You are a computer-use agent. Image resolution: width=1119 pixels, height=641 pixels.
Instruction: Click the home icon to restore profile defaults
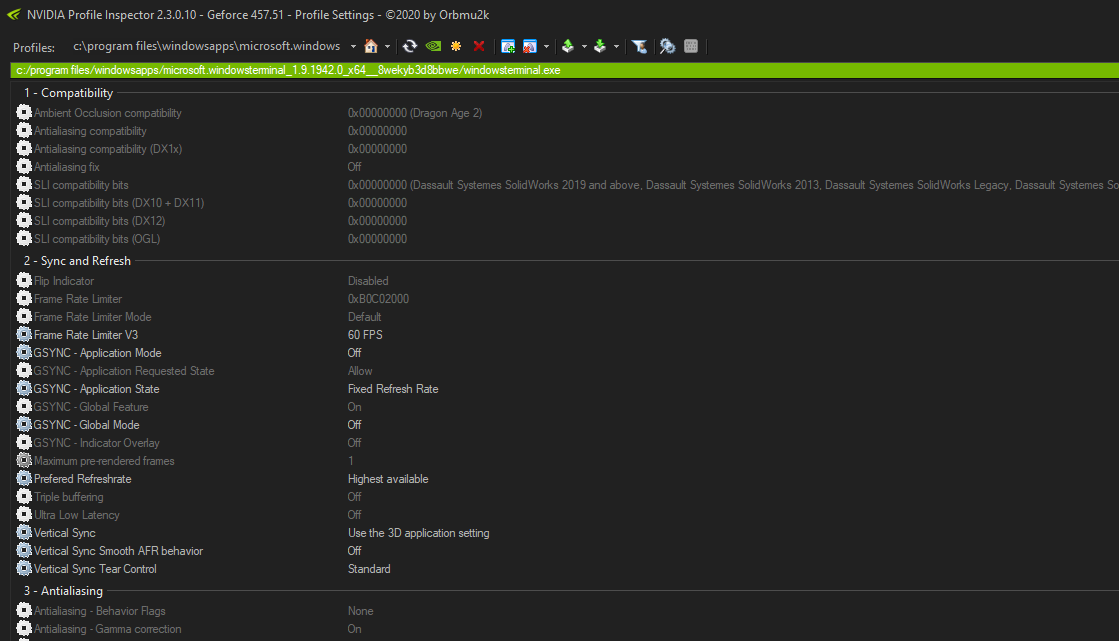coord(372,46)
